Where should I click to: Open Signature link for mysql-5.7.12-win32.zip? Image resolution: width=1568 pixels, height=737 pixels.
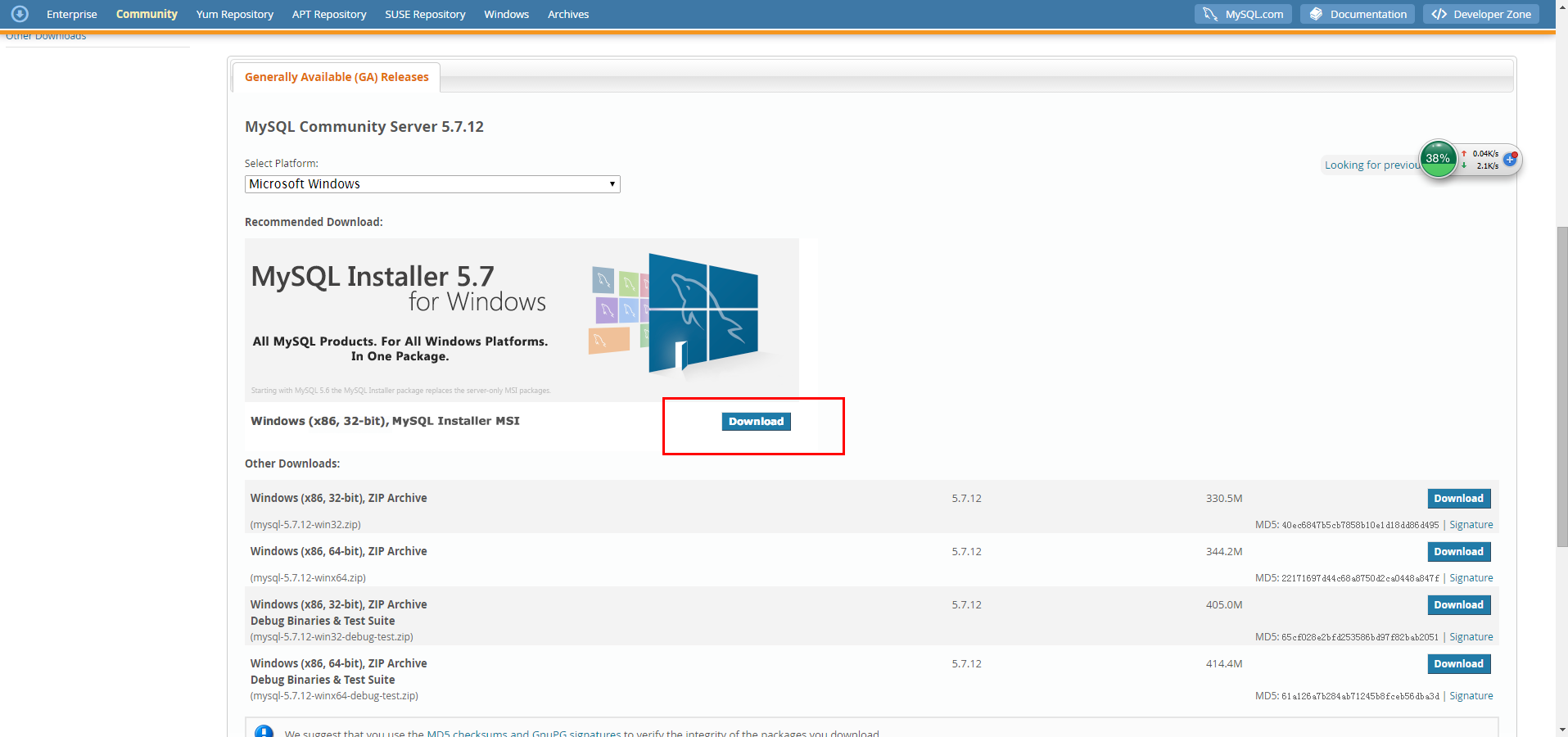[1471, 525]
